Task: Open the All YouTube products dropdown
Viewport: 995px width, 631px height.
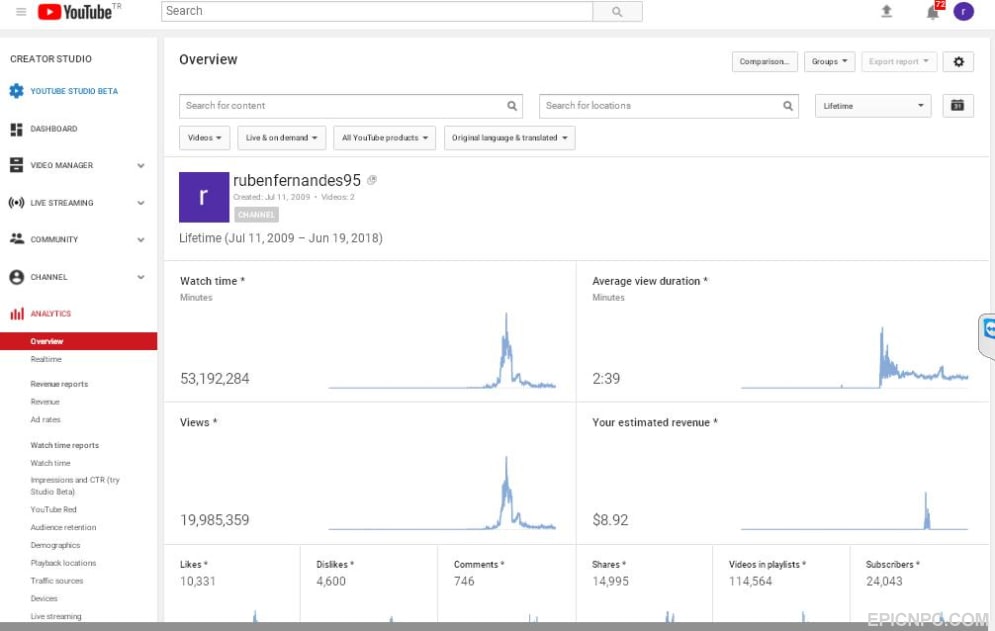Action: pos(385,138)
